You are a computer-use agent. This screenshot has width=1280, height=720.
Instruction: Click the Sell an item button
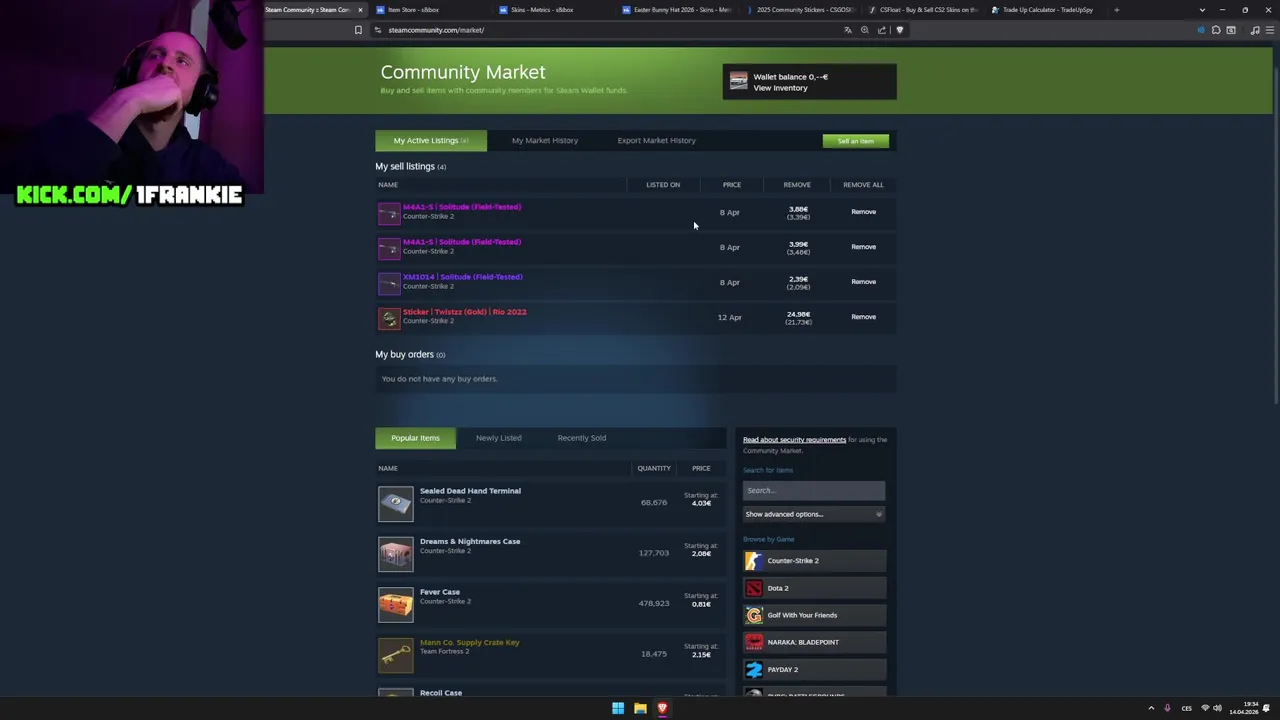[856, 141]
